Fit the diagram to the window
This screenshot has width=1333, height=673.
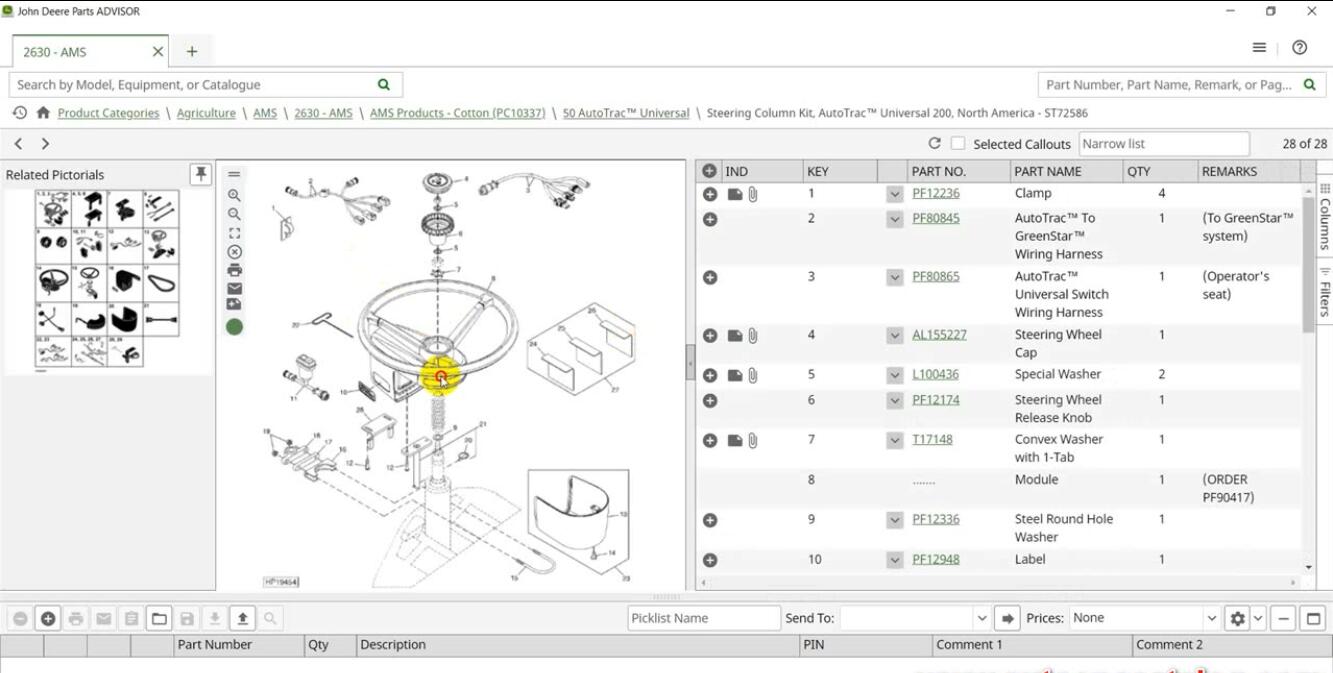pos(234,233)
